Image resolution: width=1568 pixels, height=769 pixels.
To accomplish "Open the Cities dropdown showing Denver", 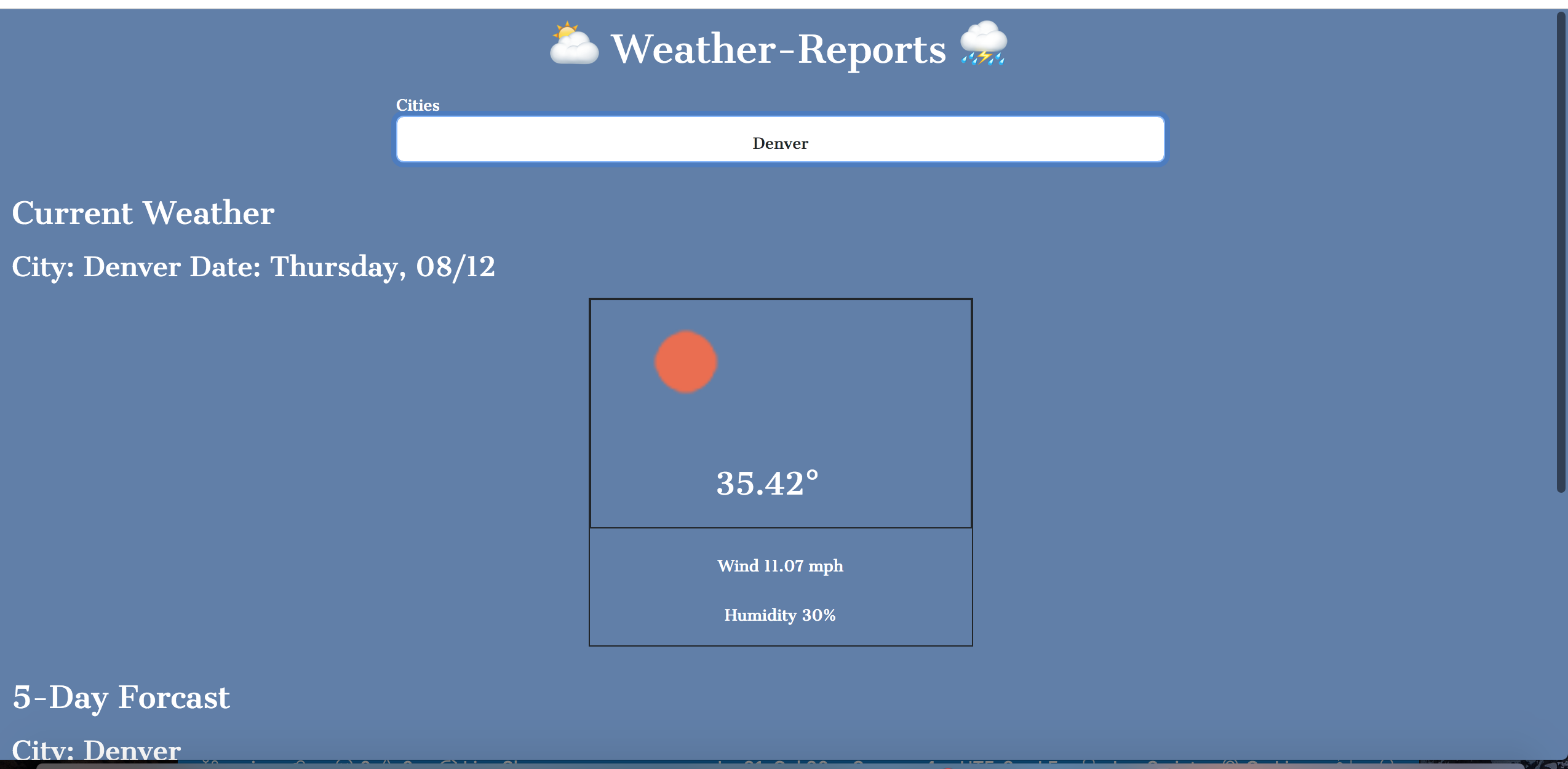I will pyautogui.click(x=780, y=140).
